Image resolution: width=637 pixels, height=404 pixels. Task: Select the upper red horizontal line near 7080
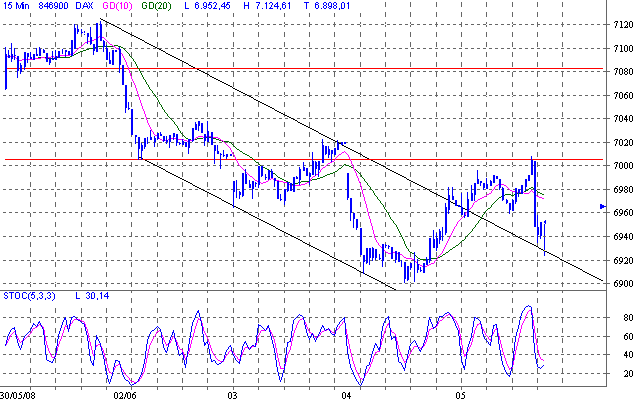pos(304,69)
